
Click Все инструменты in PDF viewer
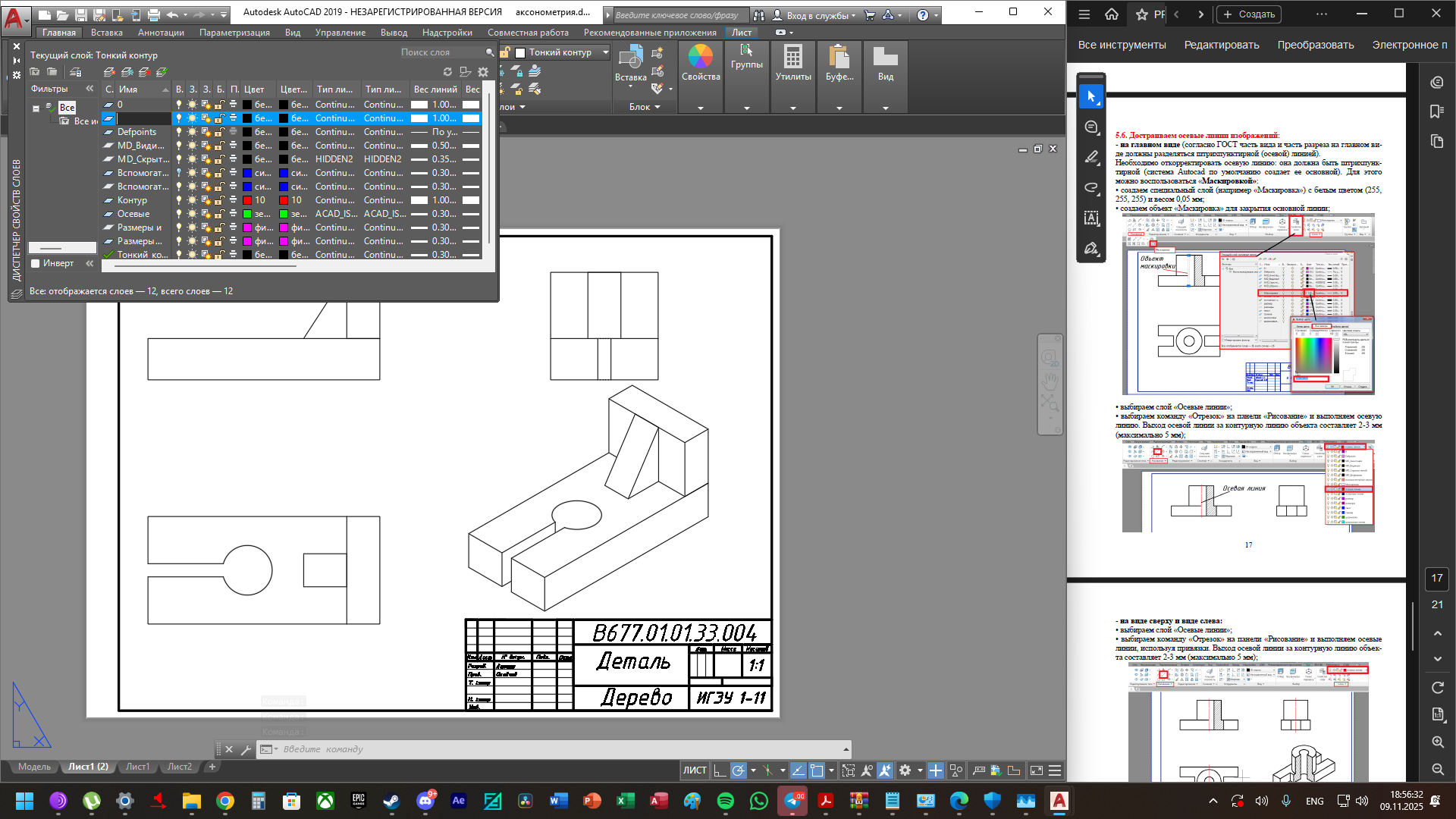[1122, 45]
